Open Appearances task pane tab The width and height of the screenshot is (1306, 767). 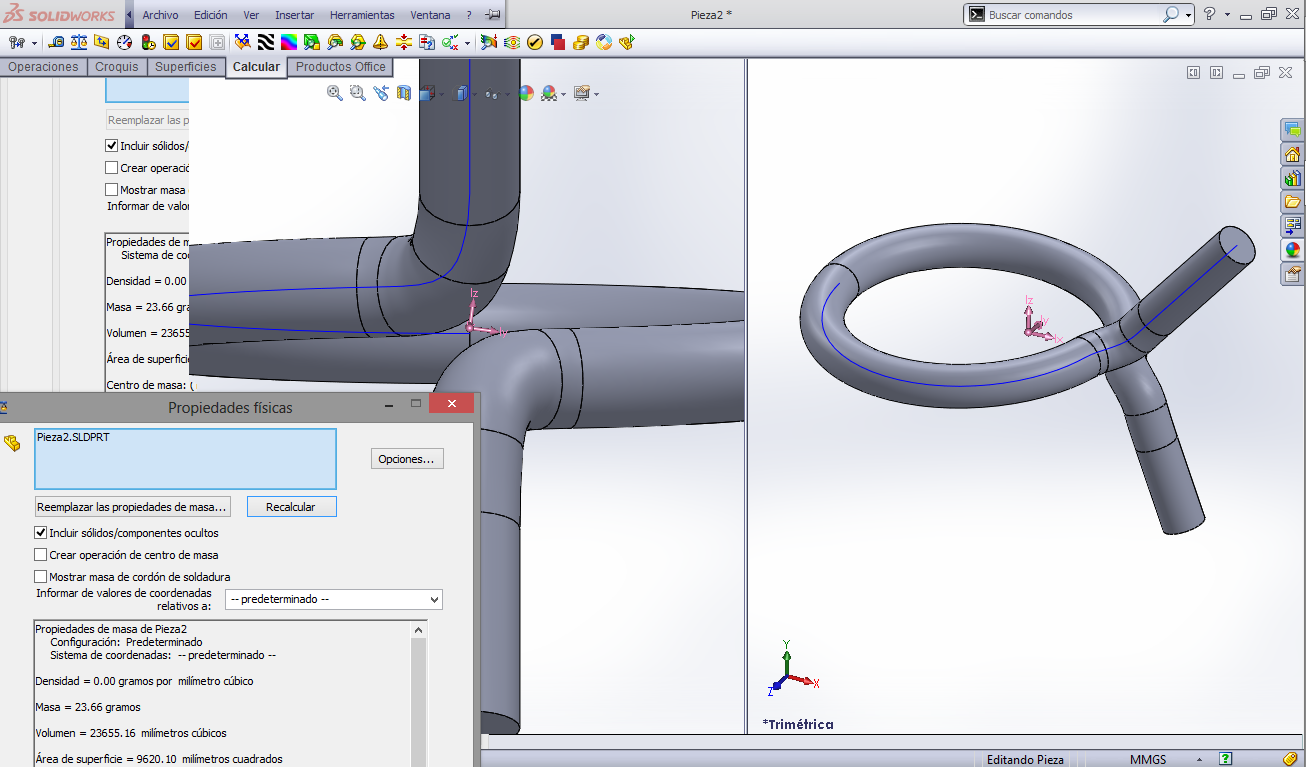pyautogui.click(x=1293, y=250)
